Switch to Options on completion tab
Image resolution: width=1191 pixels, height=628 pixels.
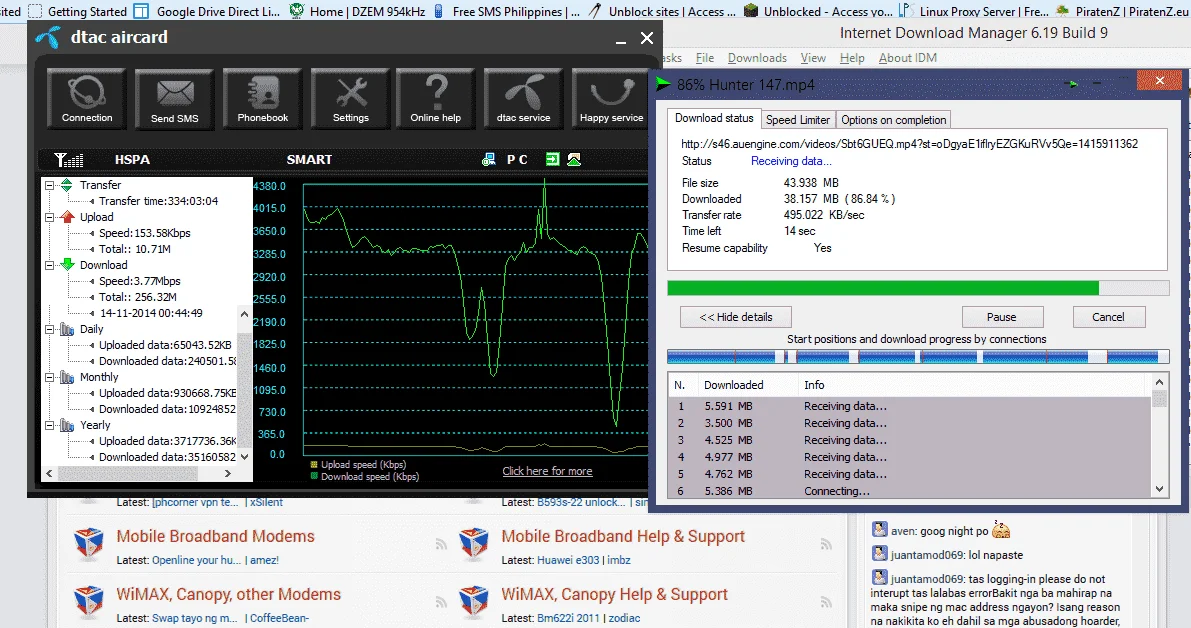pyautogui.click(x=893, y=120)
